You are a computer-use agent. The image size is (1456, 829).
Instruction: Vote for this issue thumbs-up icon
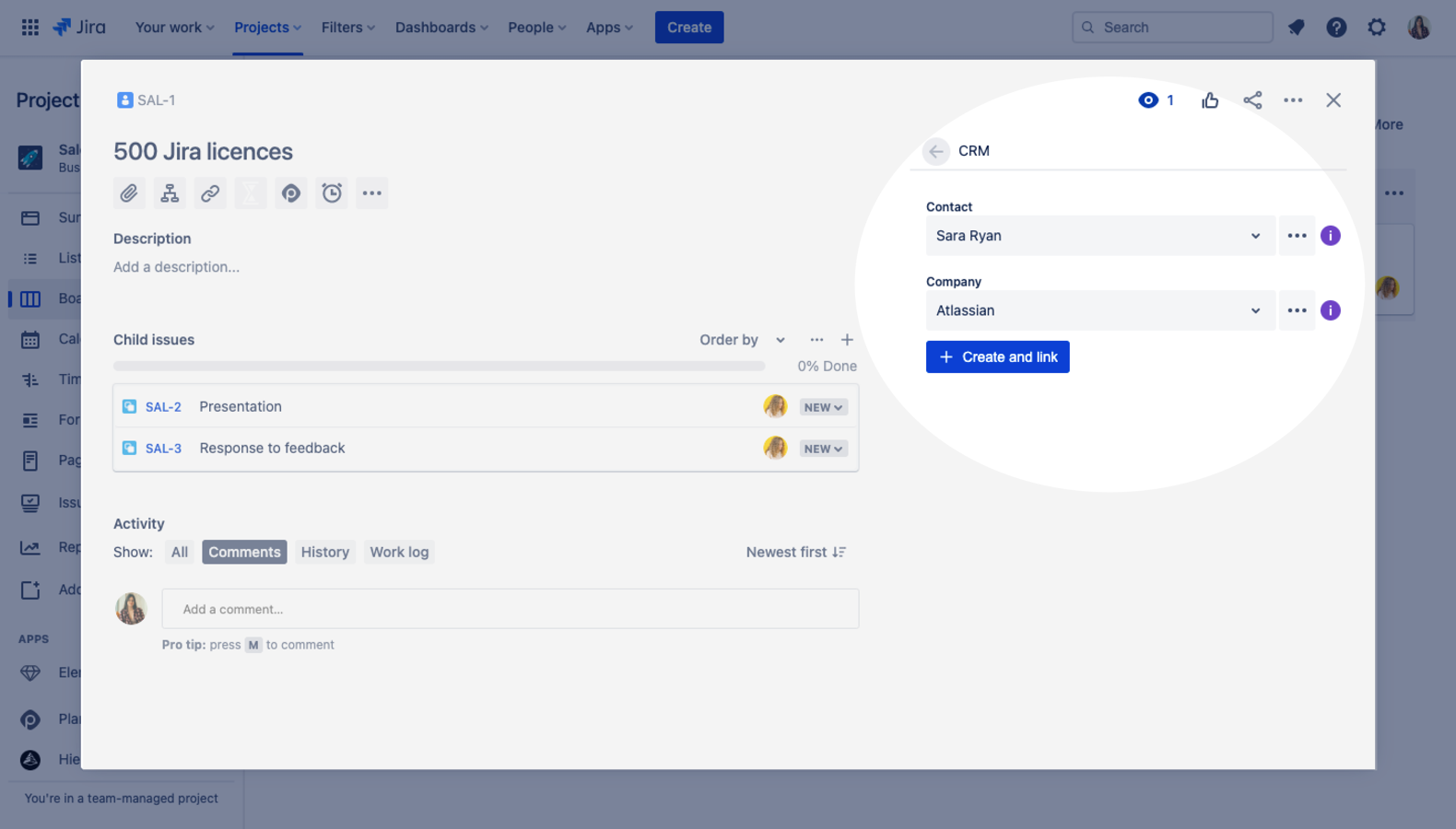pos(1210,100)
